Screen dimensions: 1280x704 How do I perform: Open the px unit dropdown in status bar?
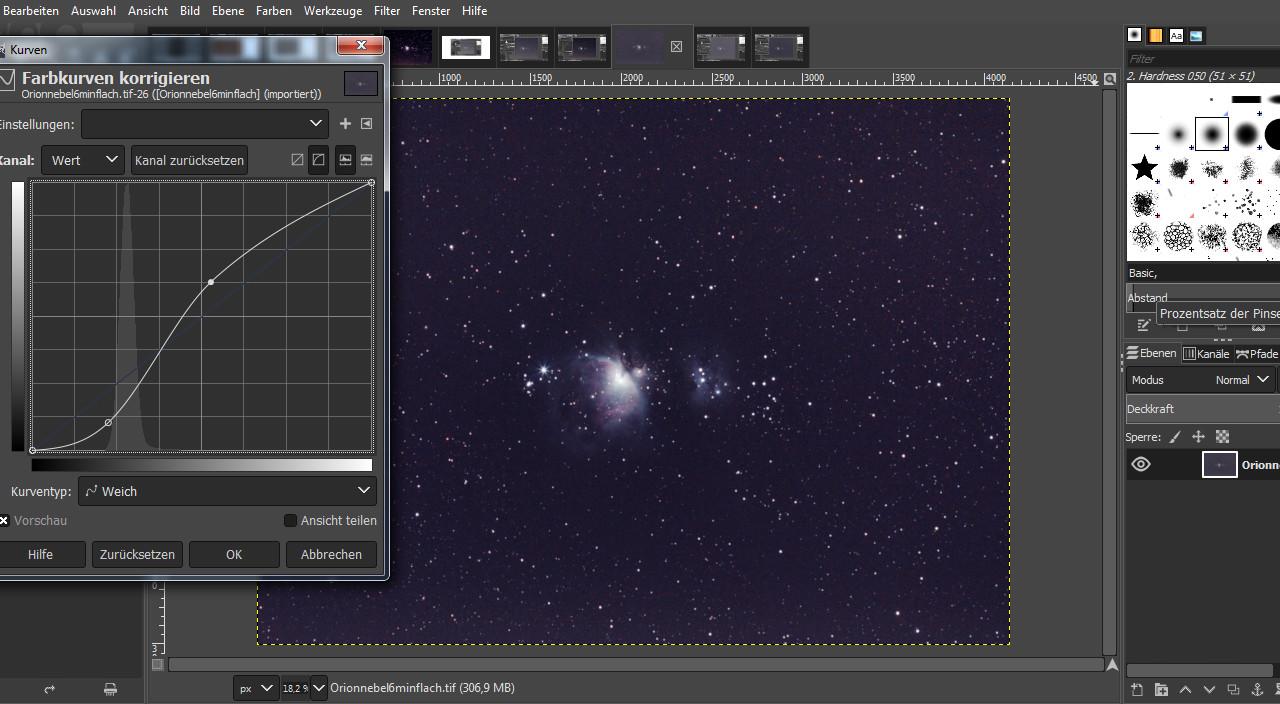click(256, 688)
